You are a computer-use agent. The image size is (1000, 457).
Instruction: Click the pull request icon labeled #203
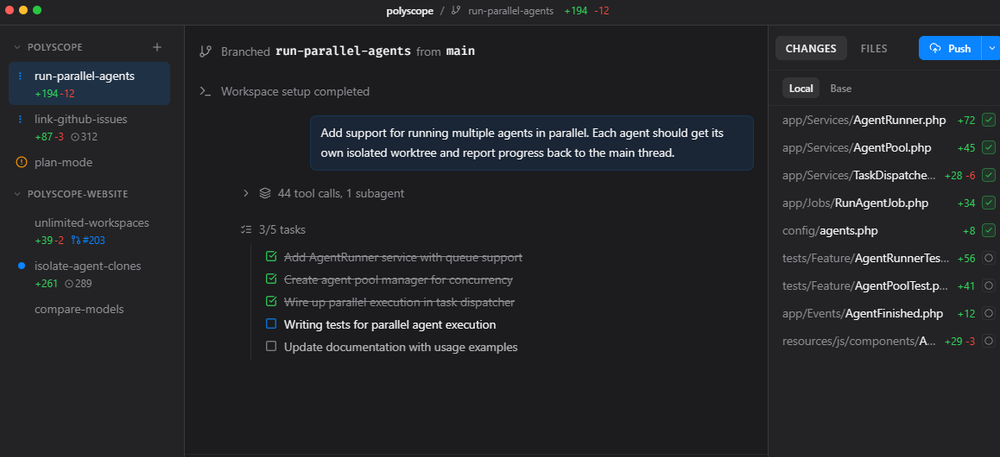pyautogui.click(x=76, y=240)
